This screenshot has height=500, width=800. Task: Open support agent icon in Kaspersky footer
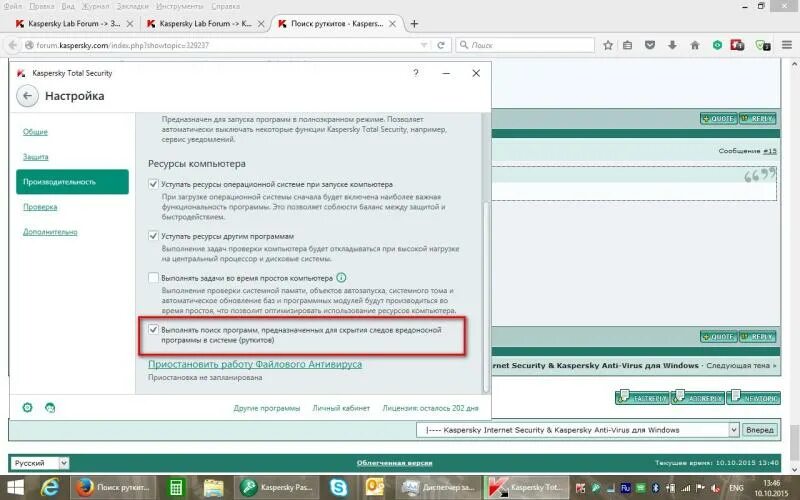[x=50, y=408]
